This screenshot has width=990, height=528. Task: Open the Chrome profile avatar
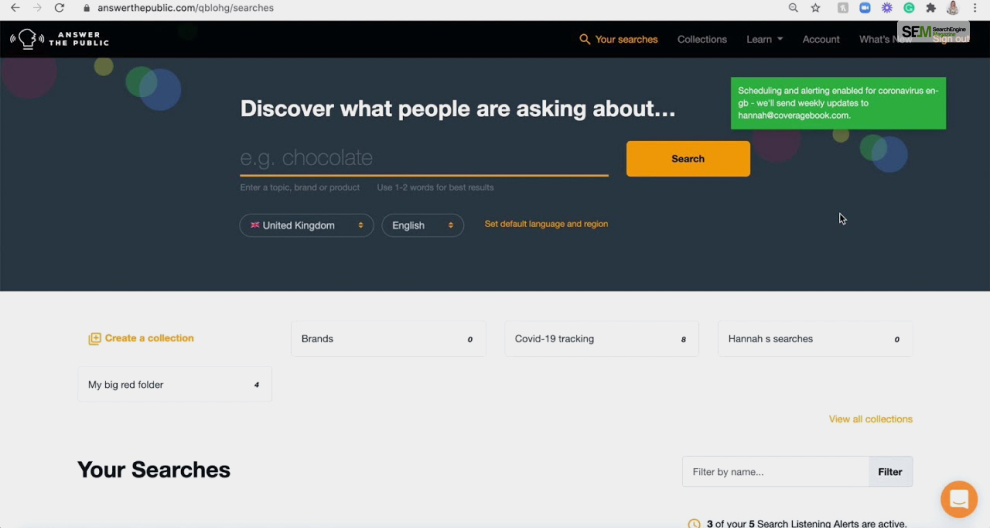pyautogui.click(x=953, y=8)
